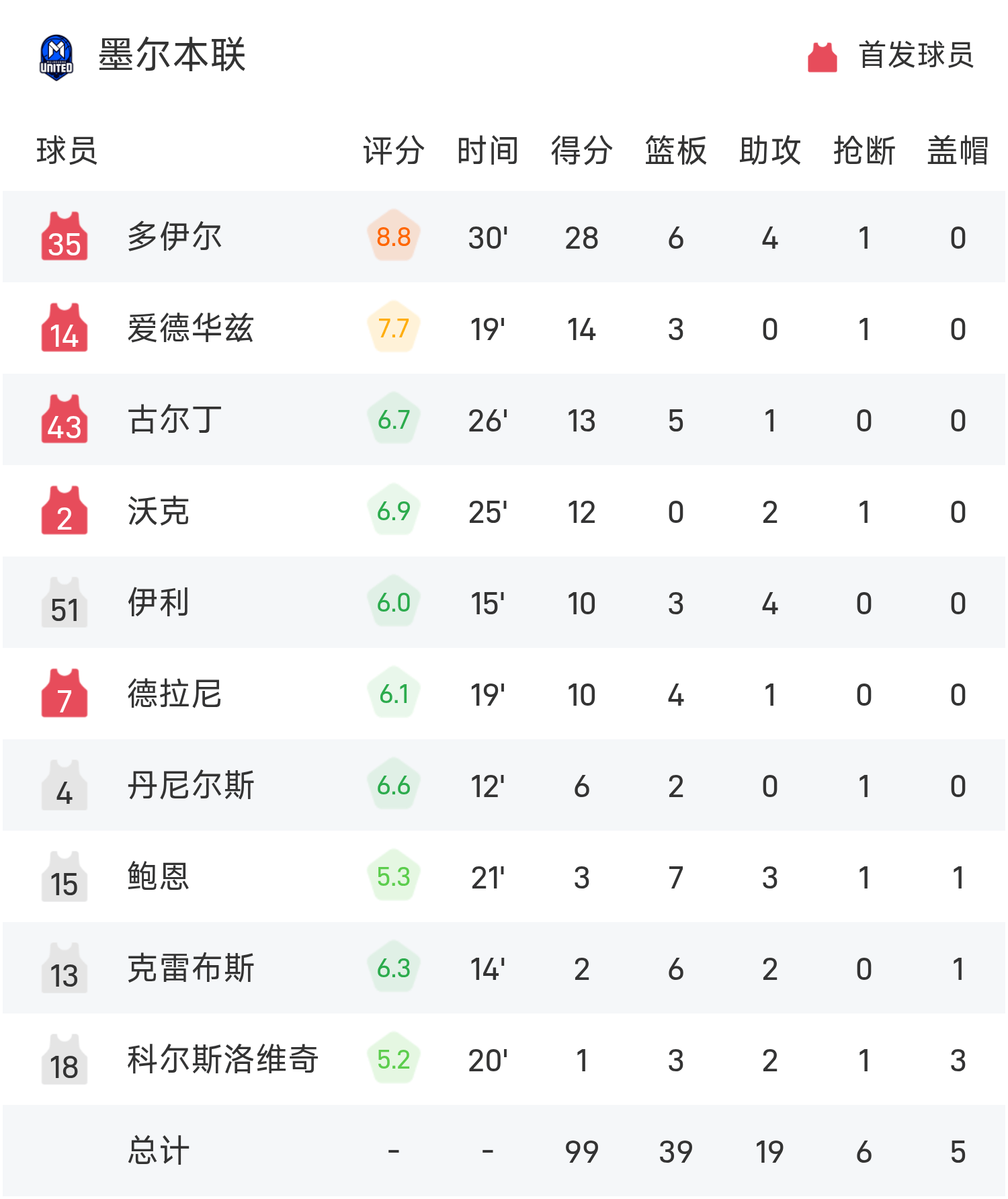Click the 墨尔本联 team name

point(172,55)
